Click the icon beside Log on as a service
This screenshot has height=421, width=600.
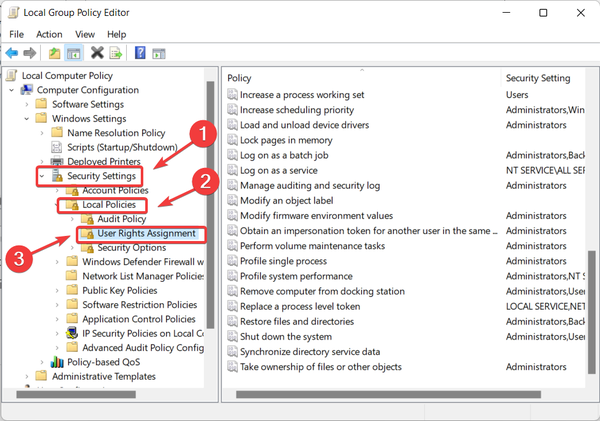[x=232, y=170]
